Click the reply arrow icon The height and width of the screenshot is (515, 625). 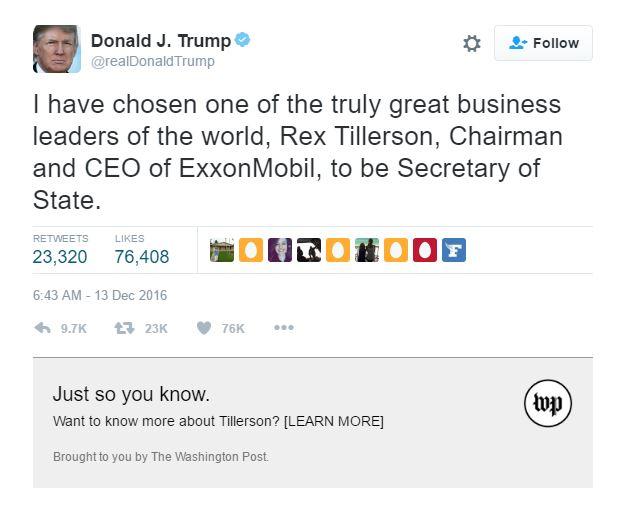(x=43, y=328)
